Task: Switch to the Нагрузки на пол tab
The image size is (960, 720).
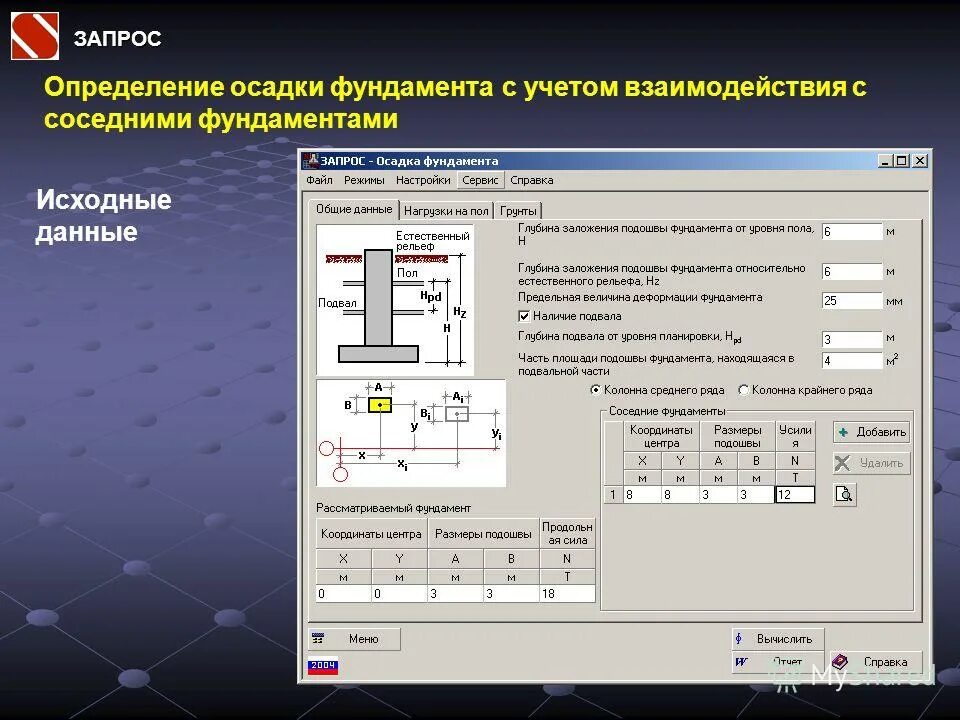Action: [x=447, y=208]
